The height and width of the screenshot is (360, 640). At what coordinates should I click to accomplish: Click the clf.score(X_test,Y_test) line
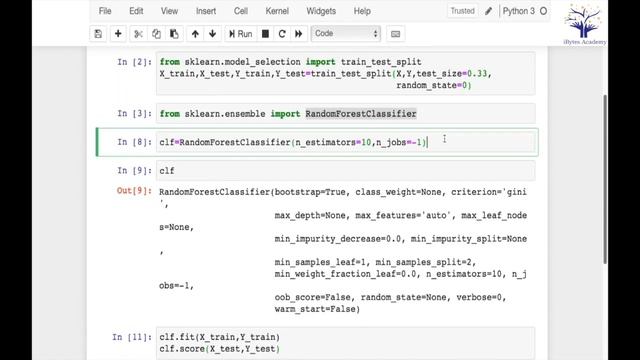tap(220, 349)
